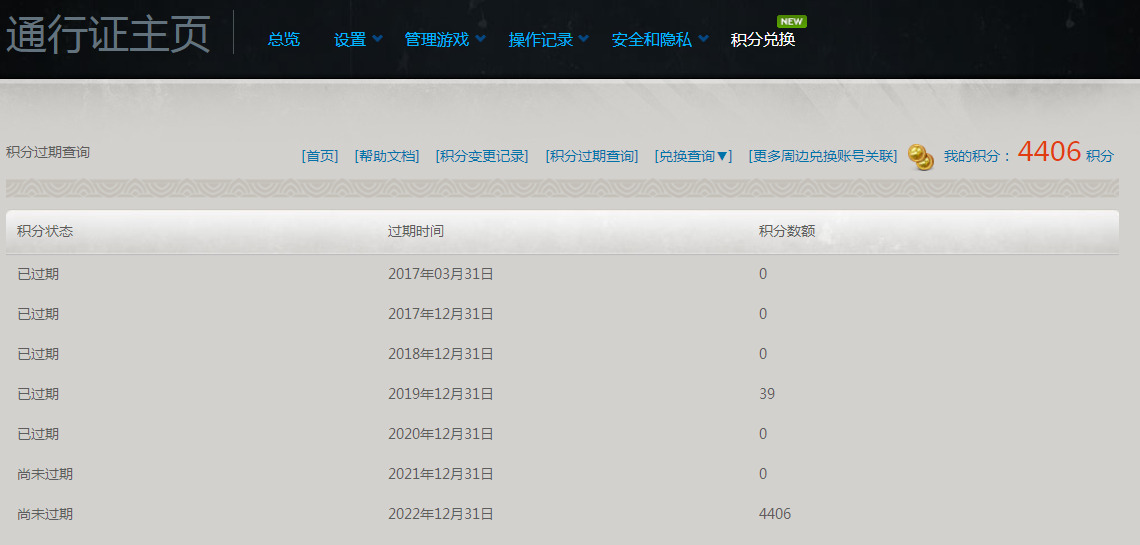Open the [更多周边兑换账号关联] link

pyautogui.click(x=822, y=156)
